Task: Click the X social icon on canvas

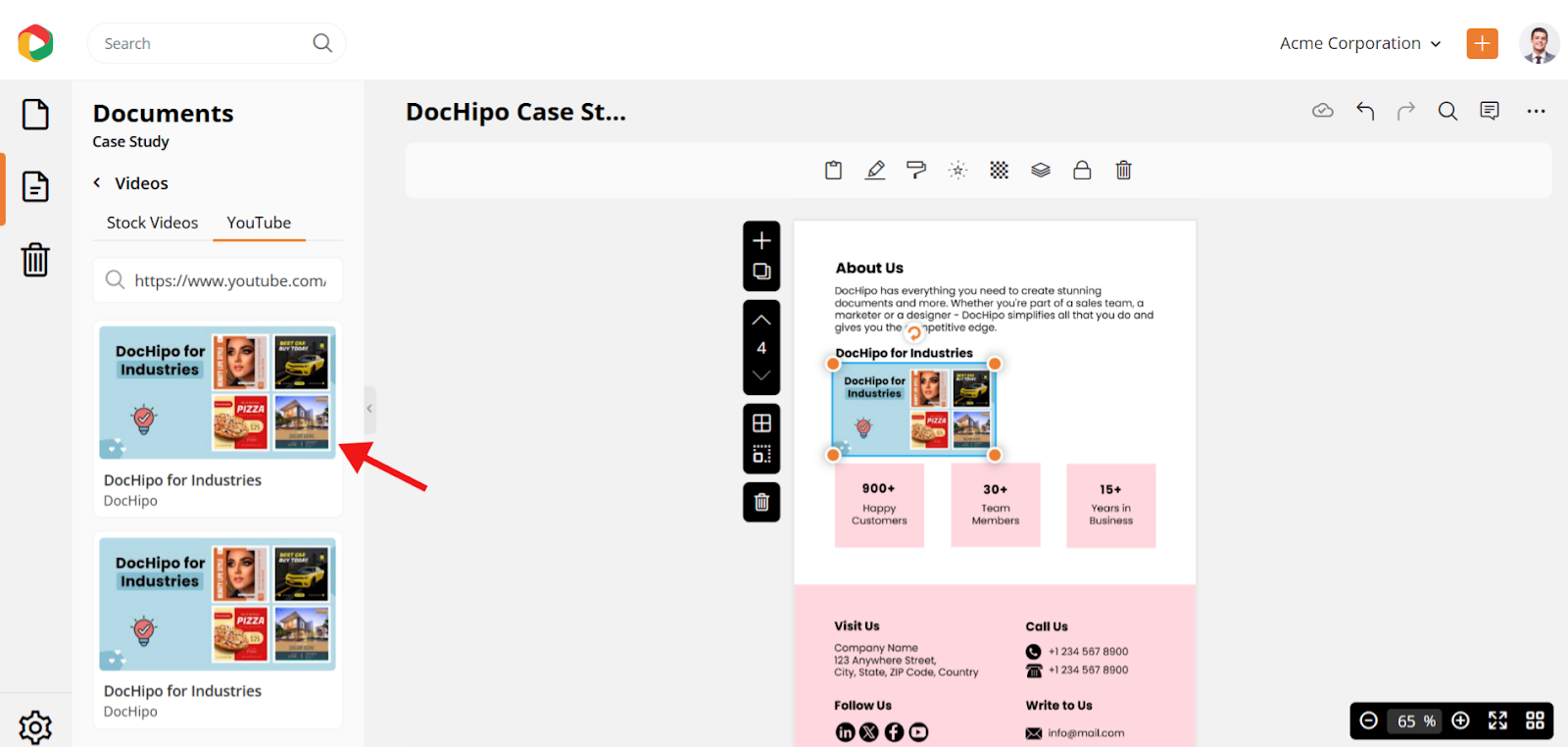Action: click(x=869, y=732)
